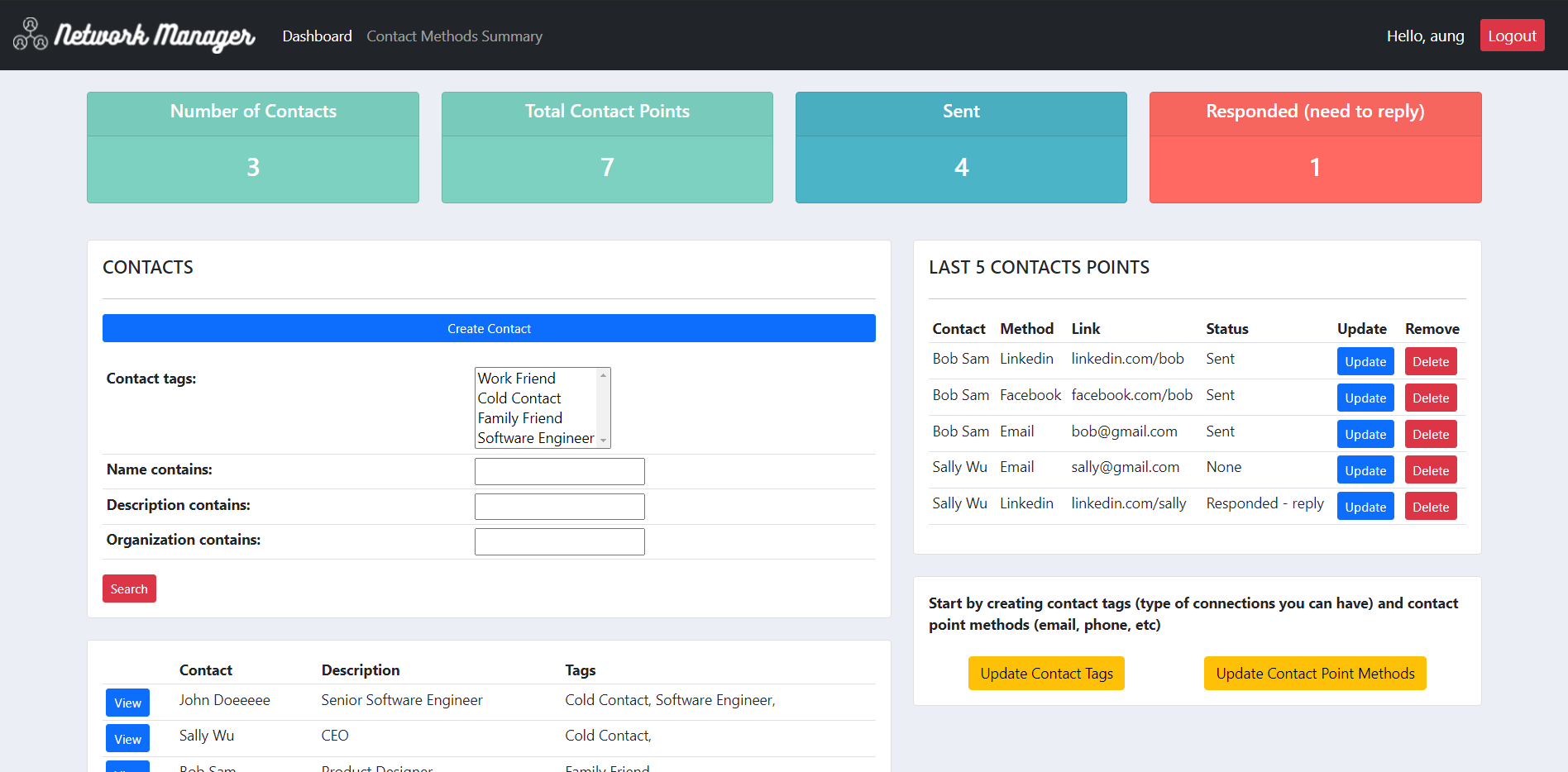Open Contact Methods Summary page
This screenshot has width=1568, height=772.
(x=454, y=36)
